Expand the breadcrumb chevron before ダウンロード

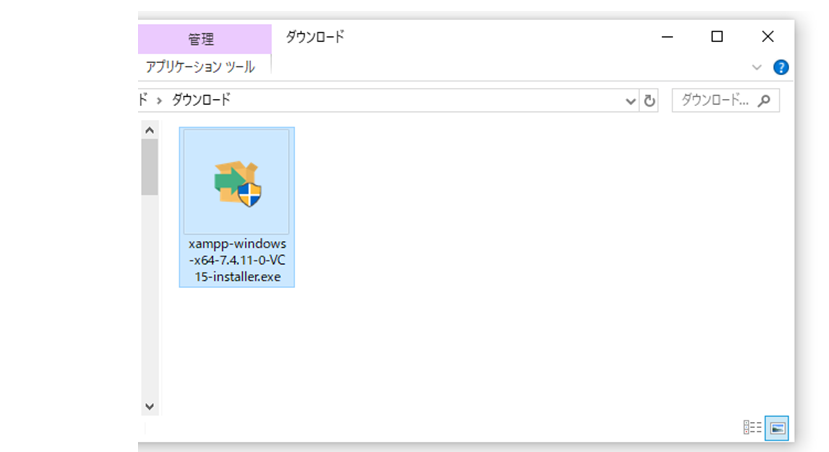click(159, 100)
